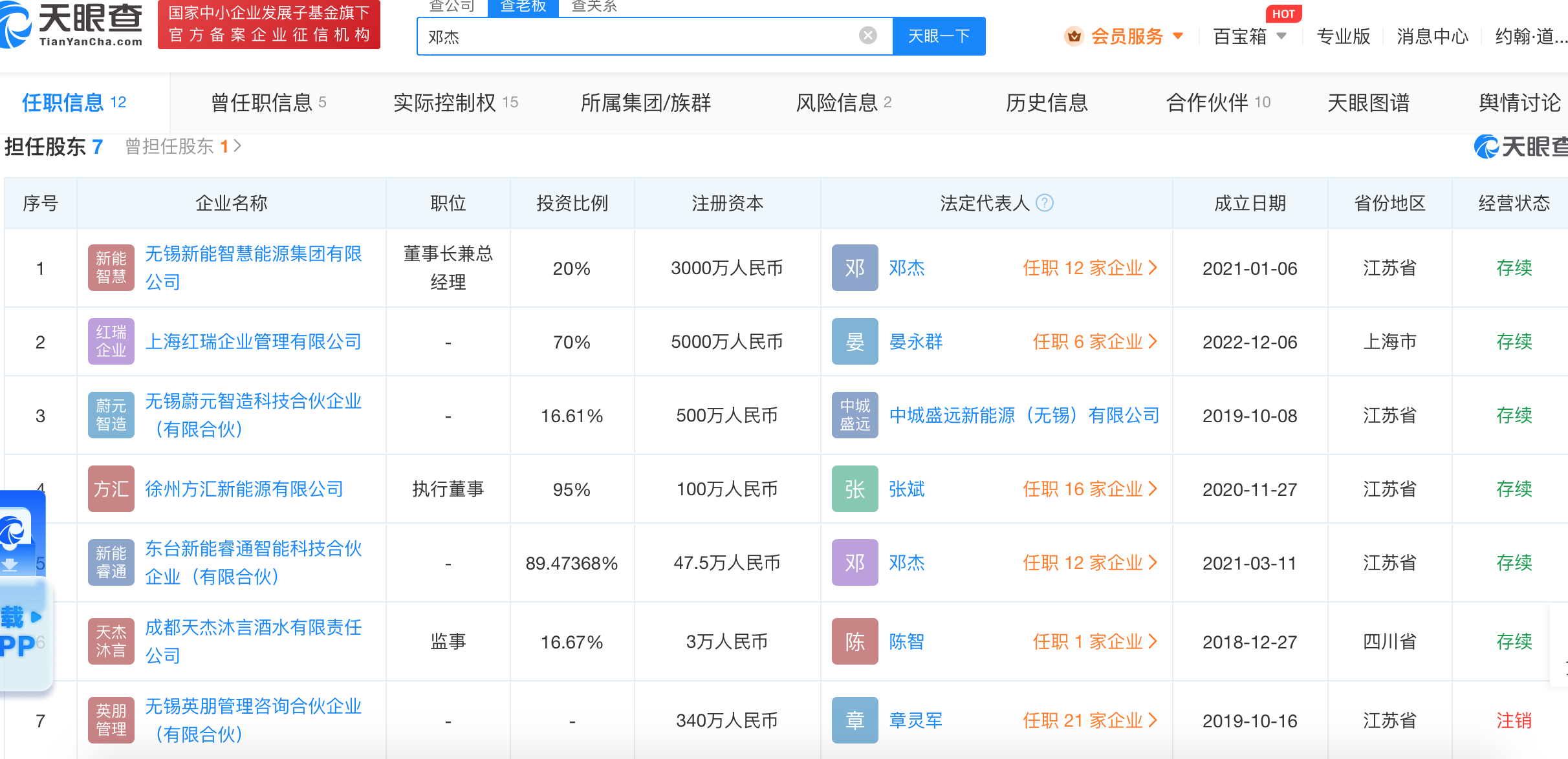Switch to 实际控制权 tab
This screenshot has height=759, width=1568.
click(x=455, y=102)
